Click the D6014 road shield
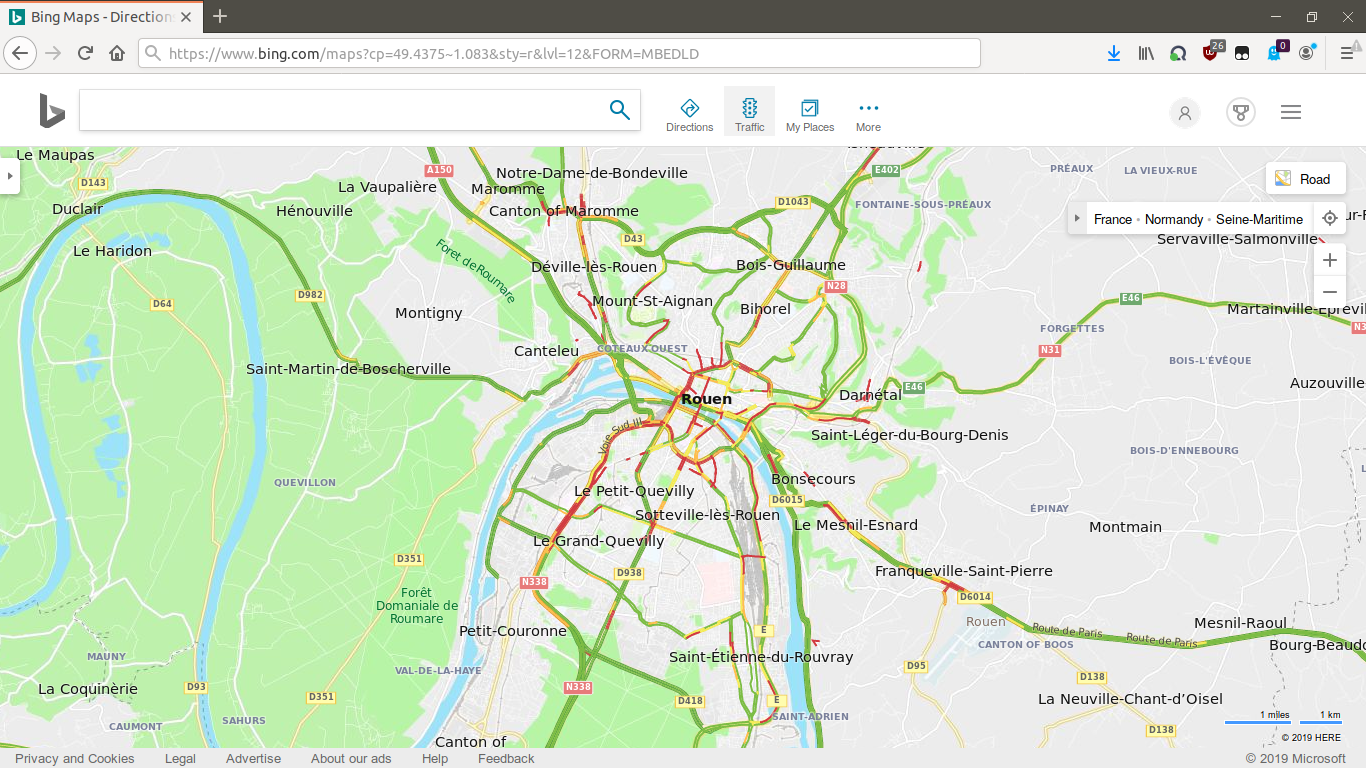1366x768 pixels. pyautogui.click(x=974, y=596)
